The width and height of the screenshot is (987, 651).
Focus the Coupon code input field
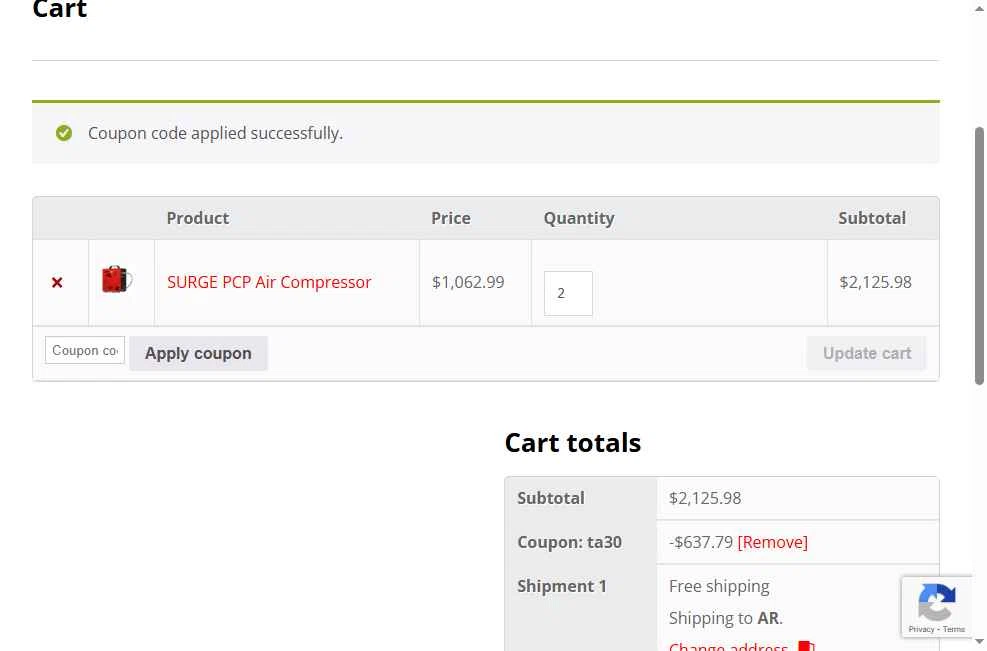85,350
